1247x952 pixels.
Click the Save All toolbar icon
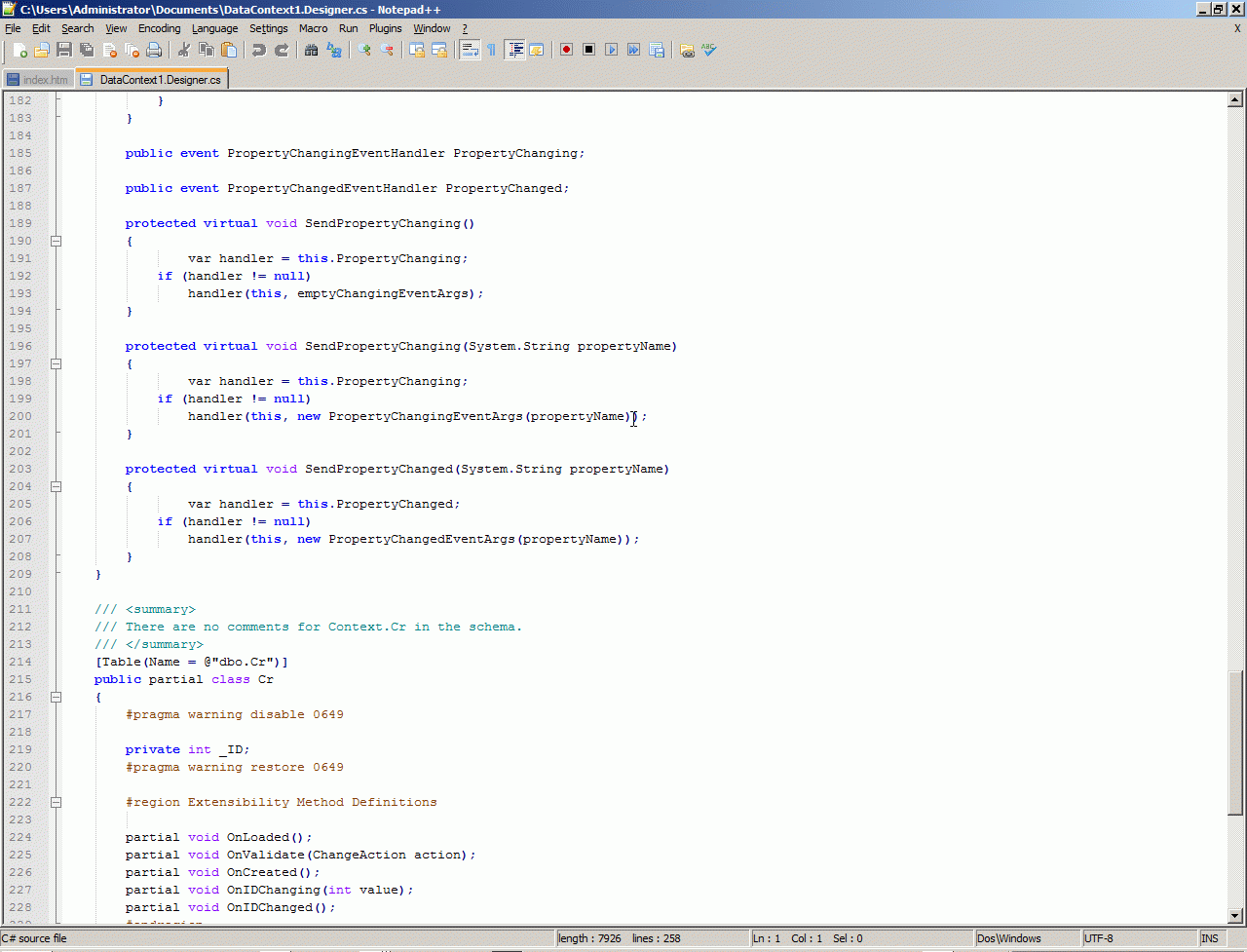pyautogui.click(x=87, y=50)
